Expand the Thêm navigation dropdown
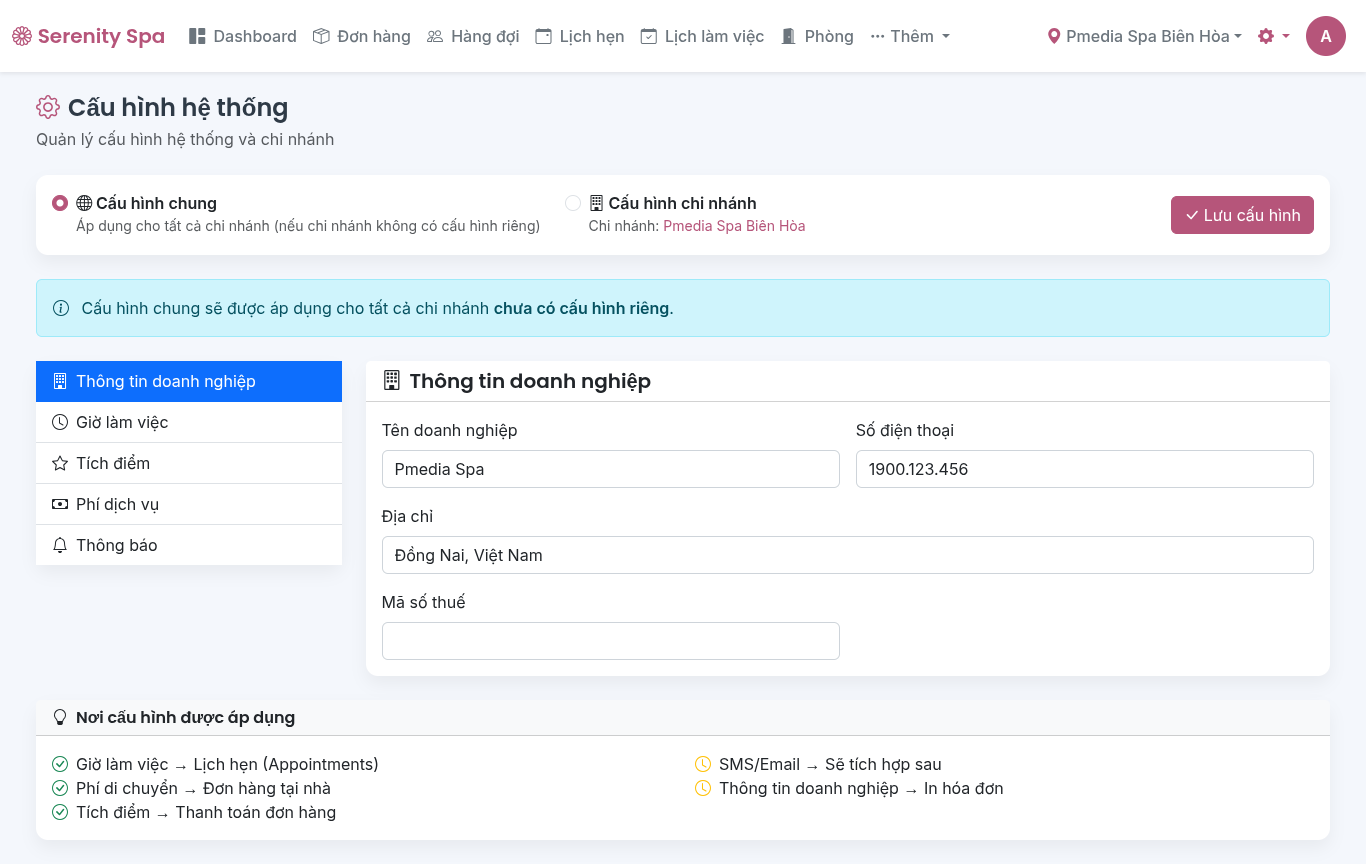 (909, 36)
